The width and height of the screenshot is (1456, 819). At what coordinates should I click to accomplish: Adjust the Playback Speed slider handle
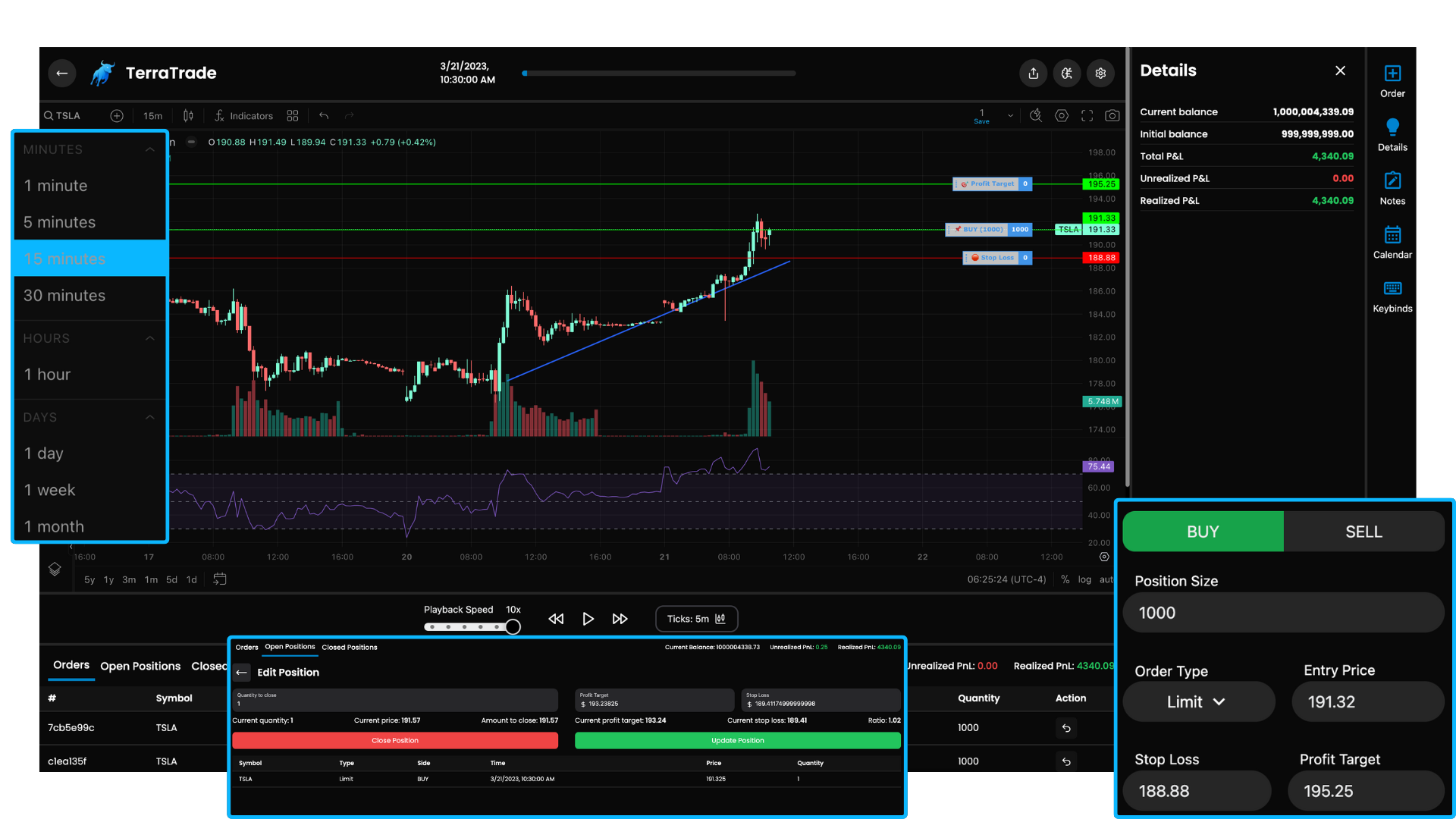point(513,627)
